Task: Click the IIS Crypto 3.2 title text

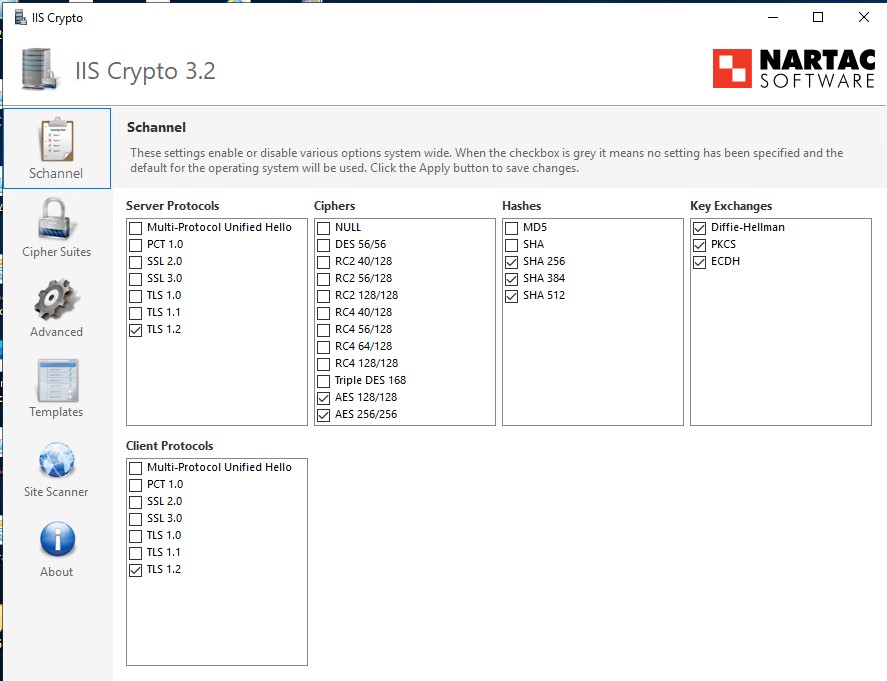Action: [145, 71]
